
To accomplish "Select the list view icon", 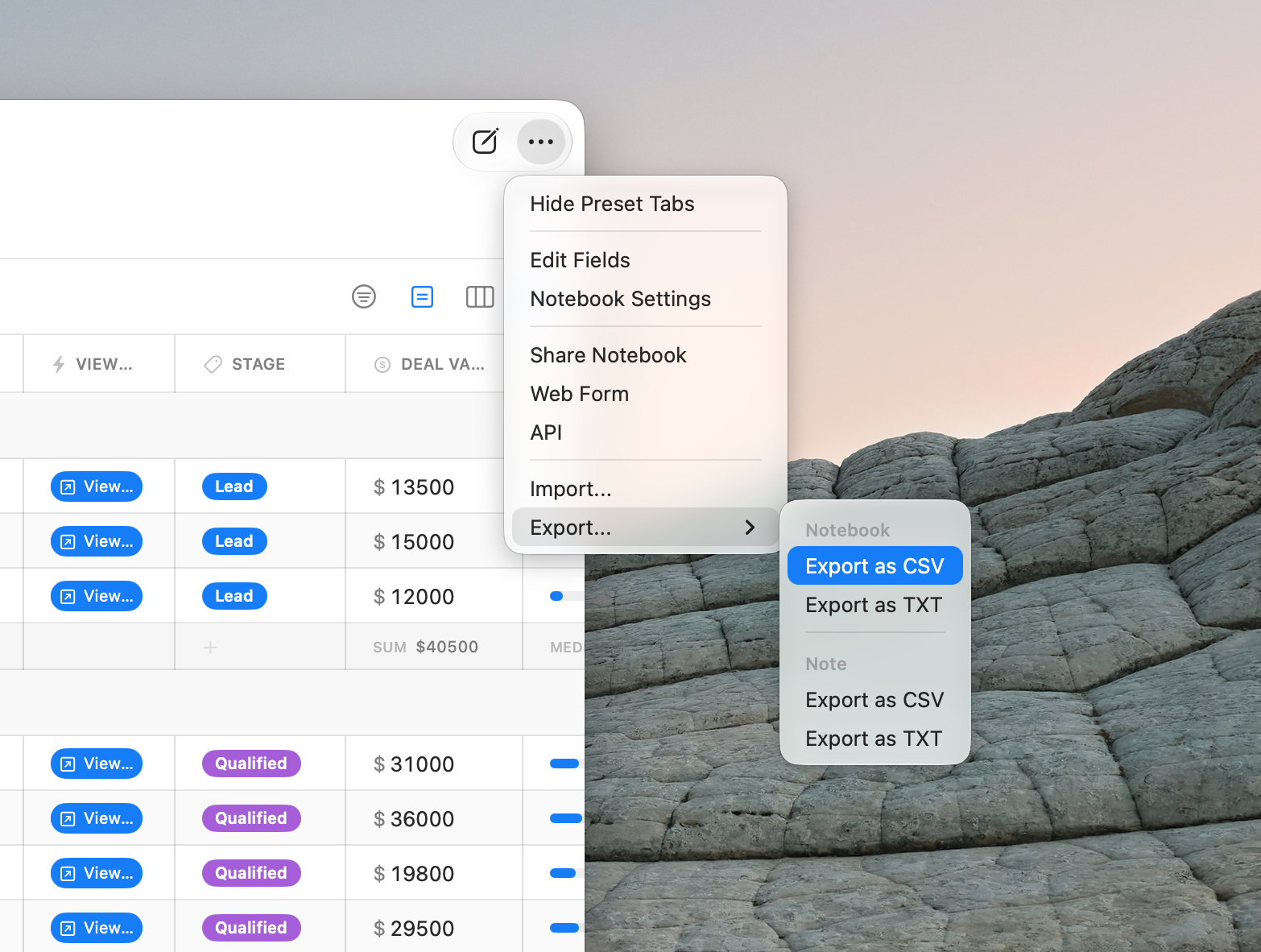I will point(422,296).
